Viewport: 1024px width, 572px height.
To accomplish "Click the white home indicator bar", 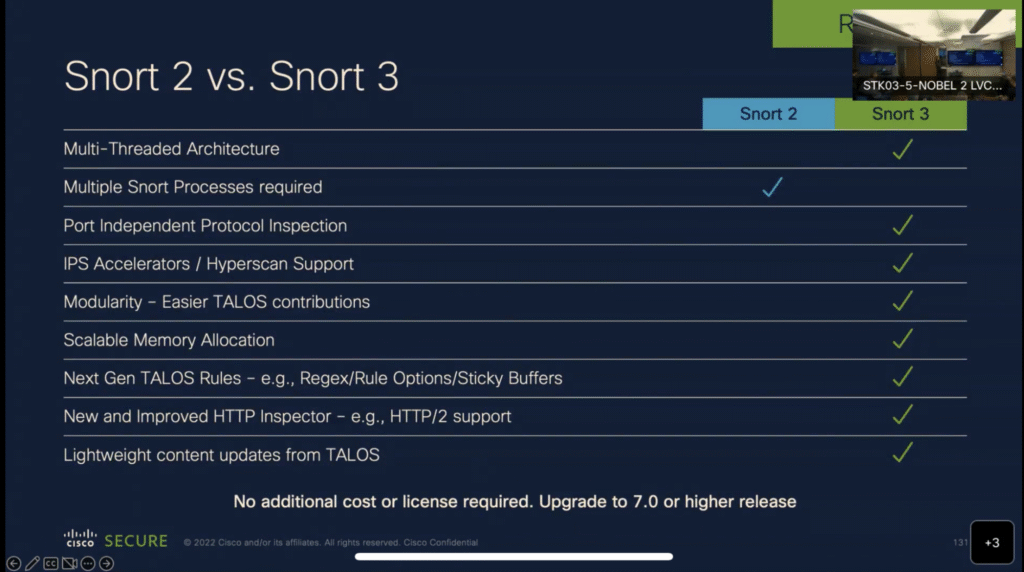I will pos(514,556).
